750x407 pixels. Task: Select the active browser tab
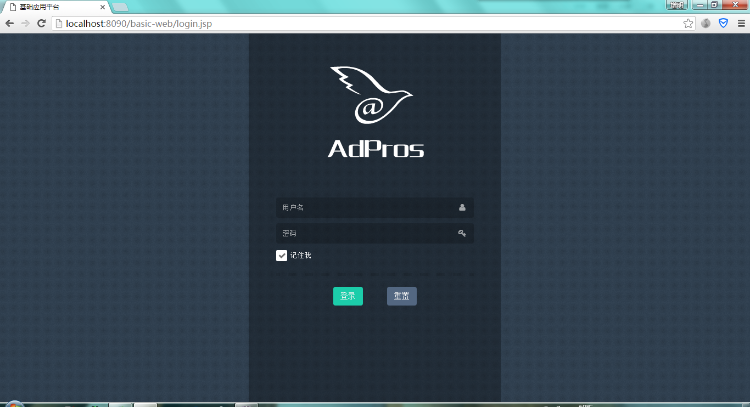56,7
